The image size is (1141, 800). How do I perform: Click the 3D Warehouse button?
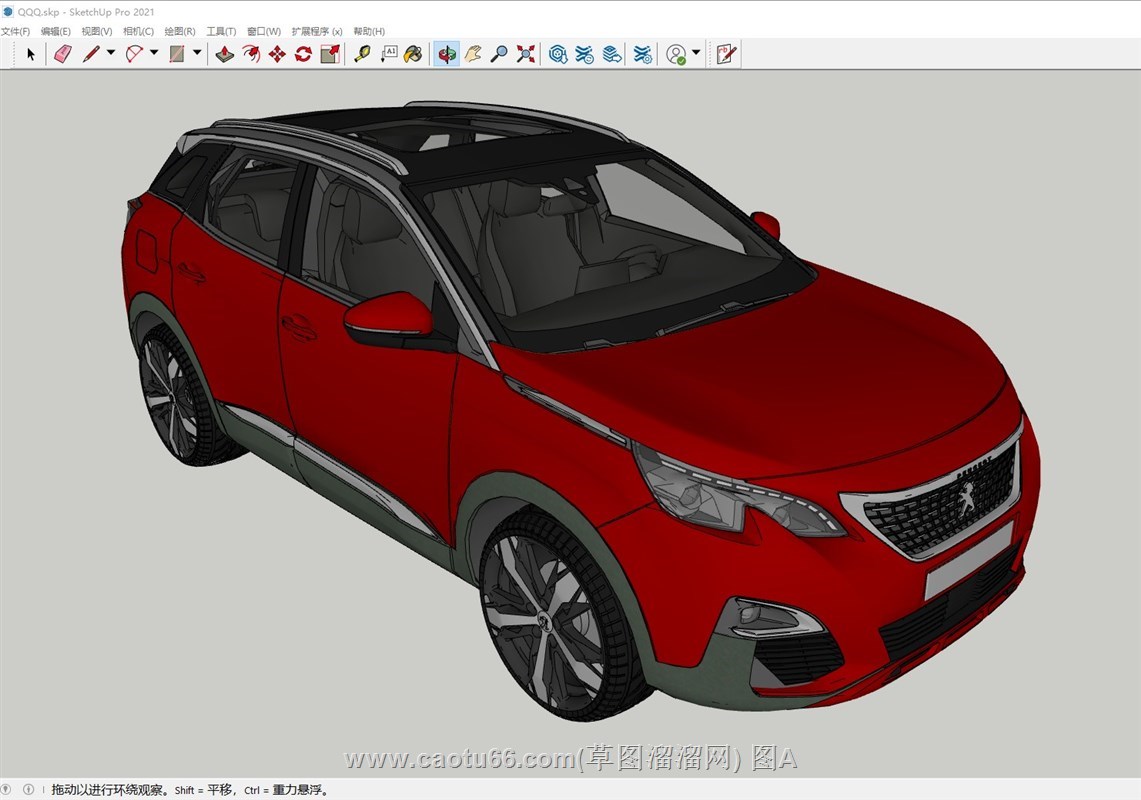[x=558, y=54]
